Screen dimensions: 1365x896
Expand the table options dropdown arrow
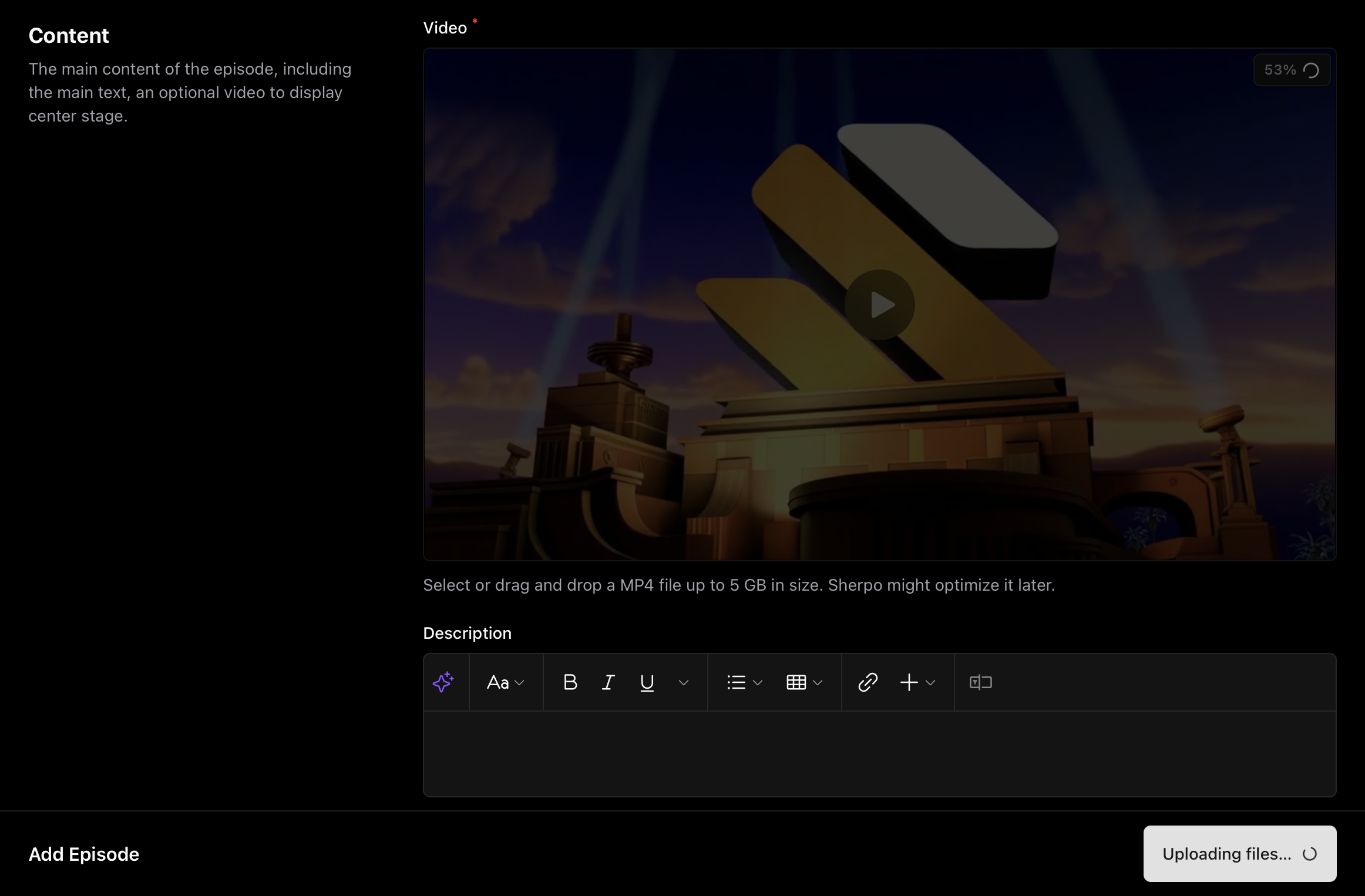click(818, 682)
